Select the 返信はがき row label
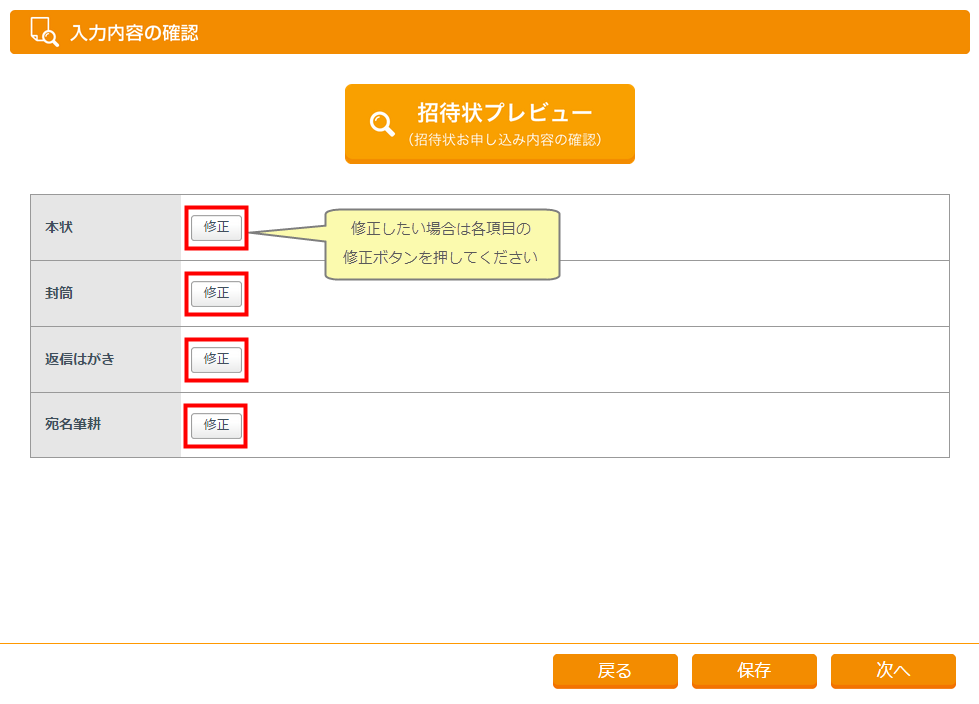Screen dimensions: 979x704 (x=80, y=359)
